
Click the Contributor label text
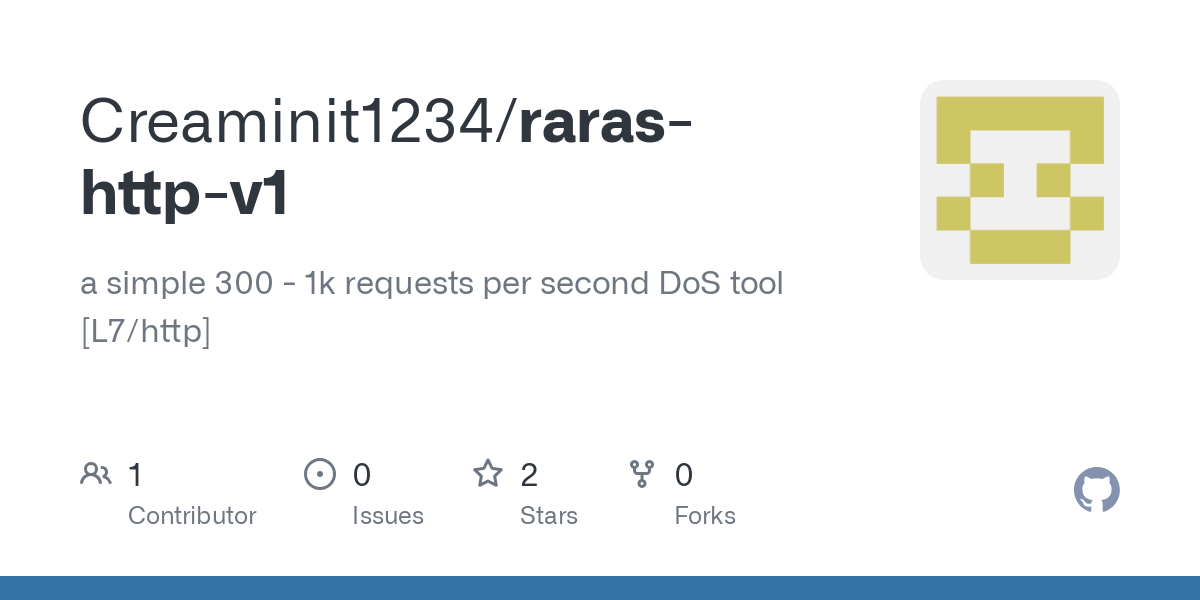pyautogui.click(x=192, y=516)
